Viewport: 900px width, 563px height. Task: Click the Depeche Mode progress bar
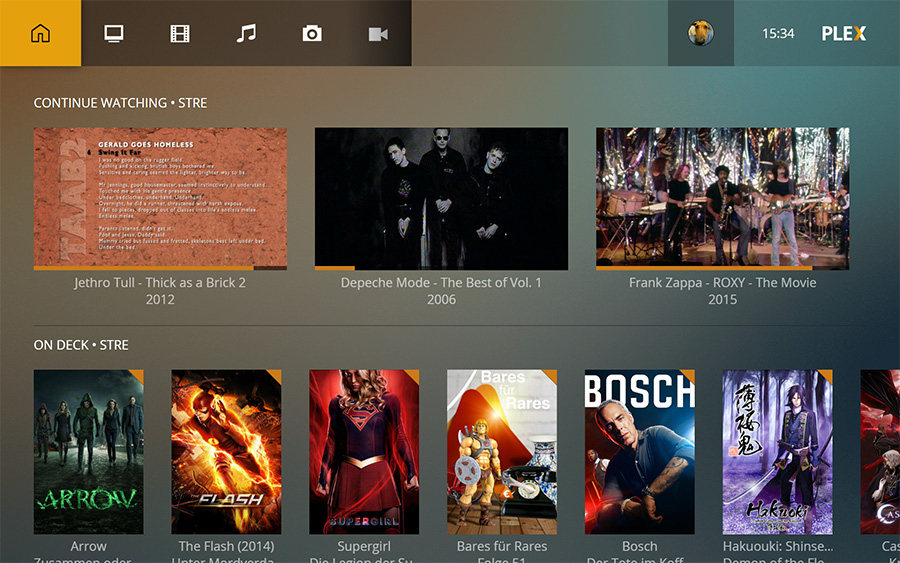pos(441,268)
